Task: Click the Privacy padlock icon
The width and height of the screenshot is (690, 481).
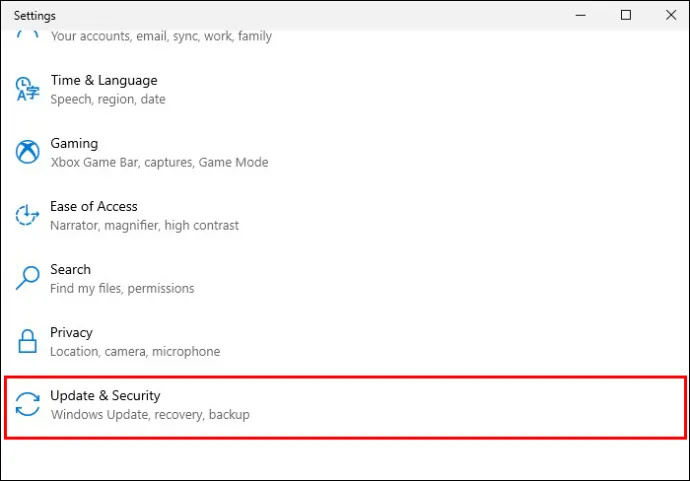Action: tap(27, 341)
